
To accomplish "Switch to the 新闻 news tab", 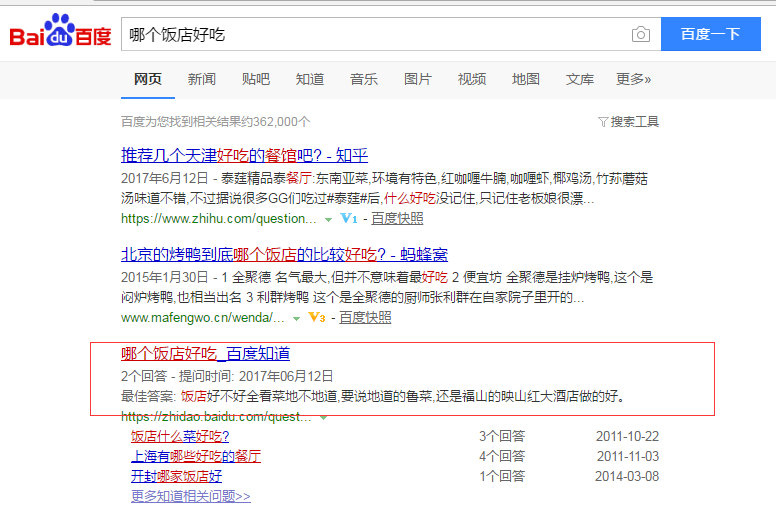I will 201,79.
